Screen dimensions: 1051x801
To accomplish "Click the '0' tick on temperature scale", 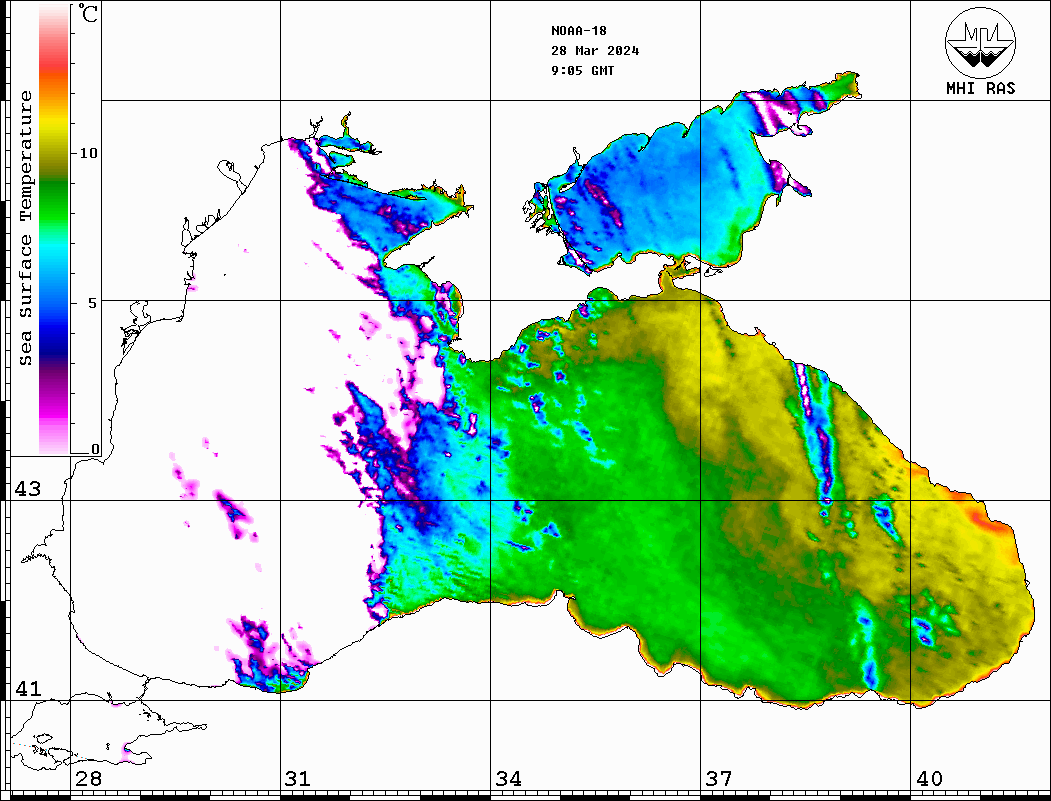I will [95, 449].
